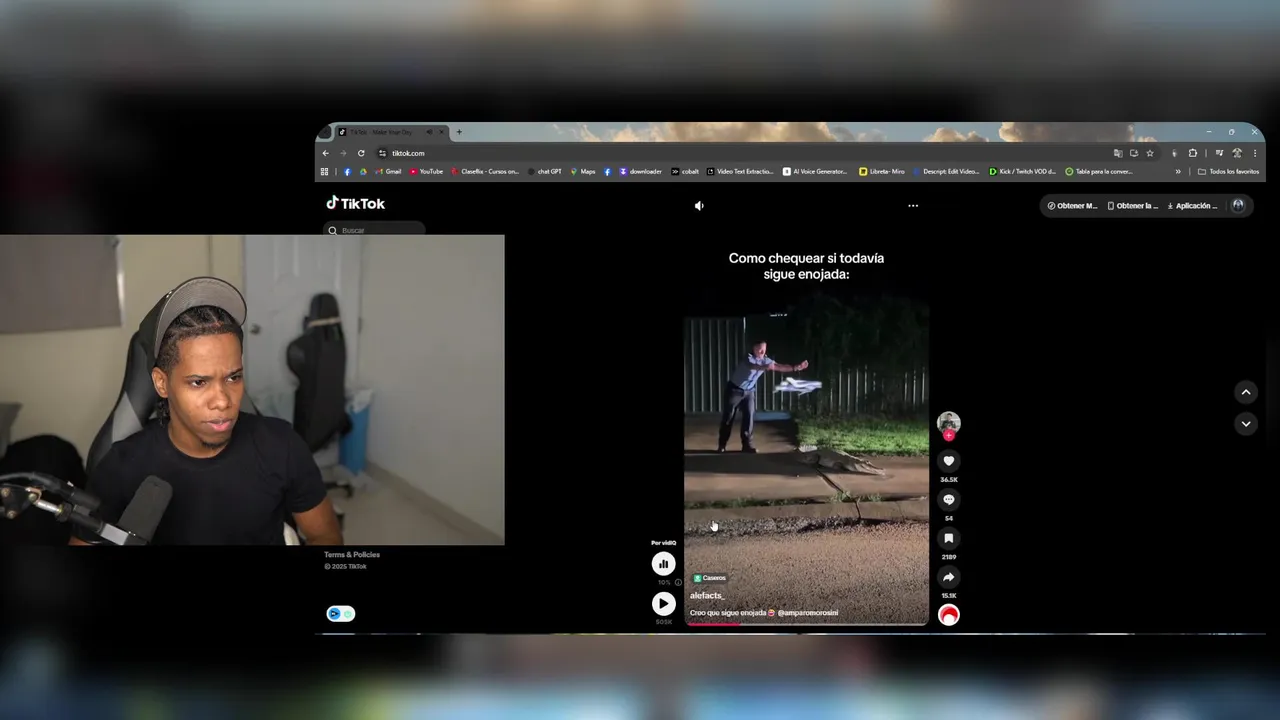Viewport: 1280px width, 720px height.
Task: Open the profile avatar in TikTok header
Action: [x=1238, y=205]
